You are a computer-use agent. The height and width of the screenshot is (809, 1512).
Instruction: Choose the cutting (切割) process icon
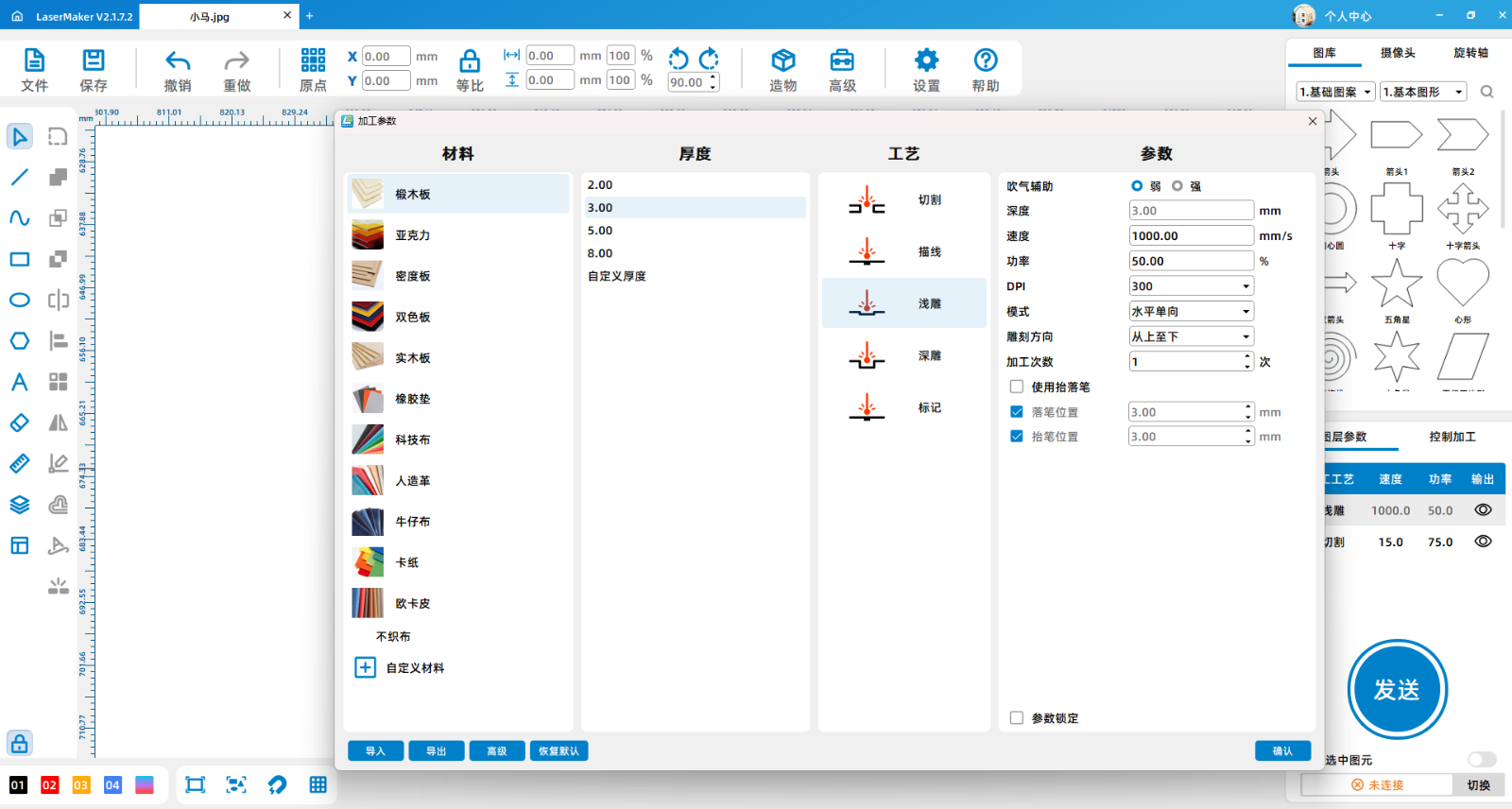[867, 200]
